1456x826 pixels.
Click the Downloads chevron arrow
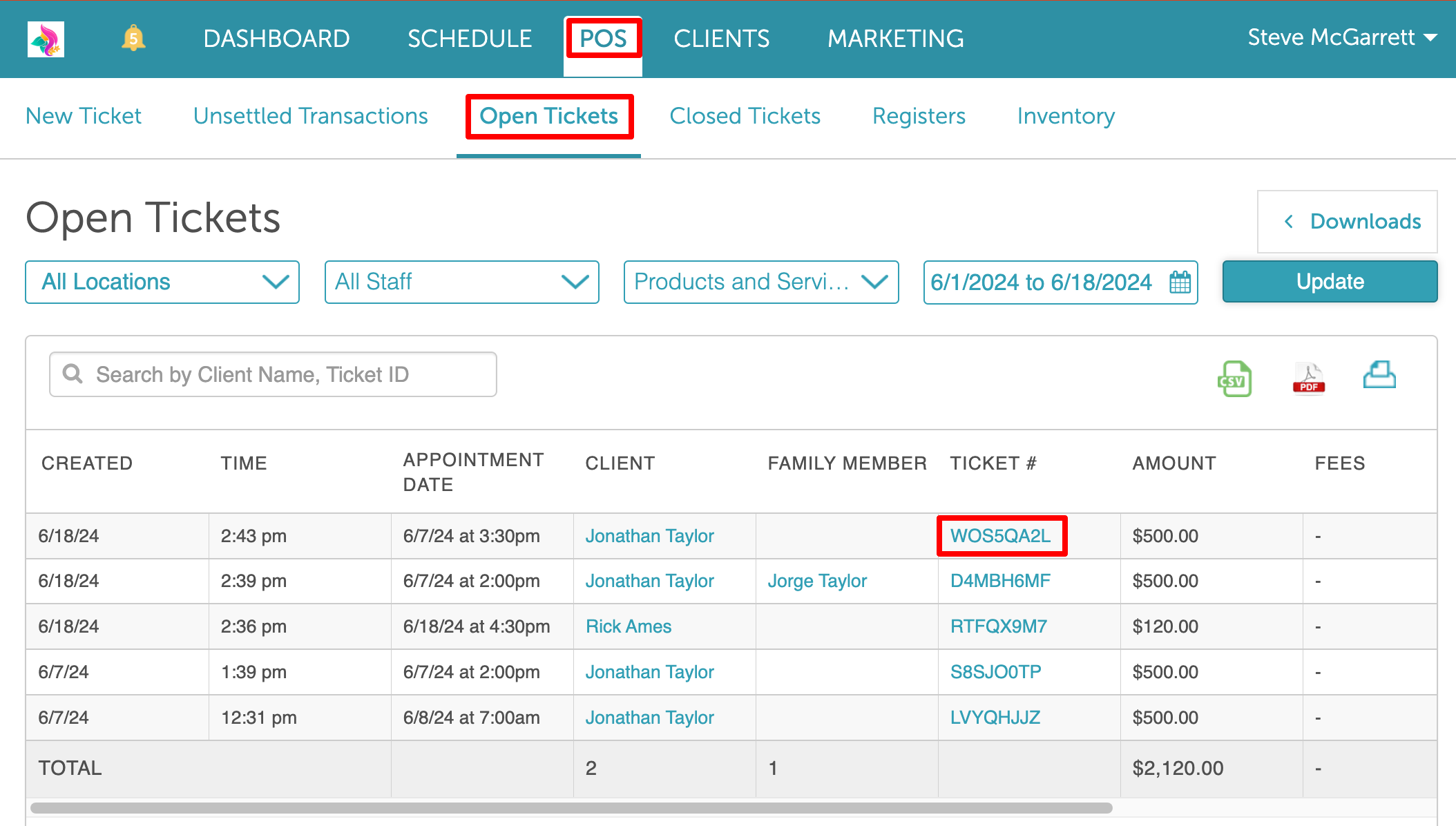tap(1288, 222)
